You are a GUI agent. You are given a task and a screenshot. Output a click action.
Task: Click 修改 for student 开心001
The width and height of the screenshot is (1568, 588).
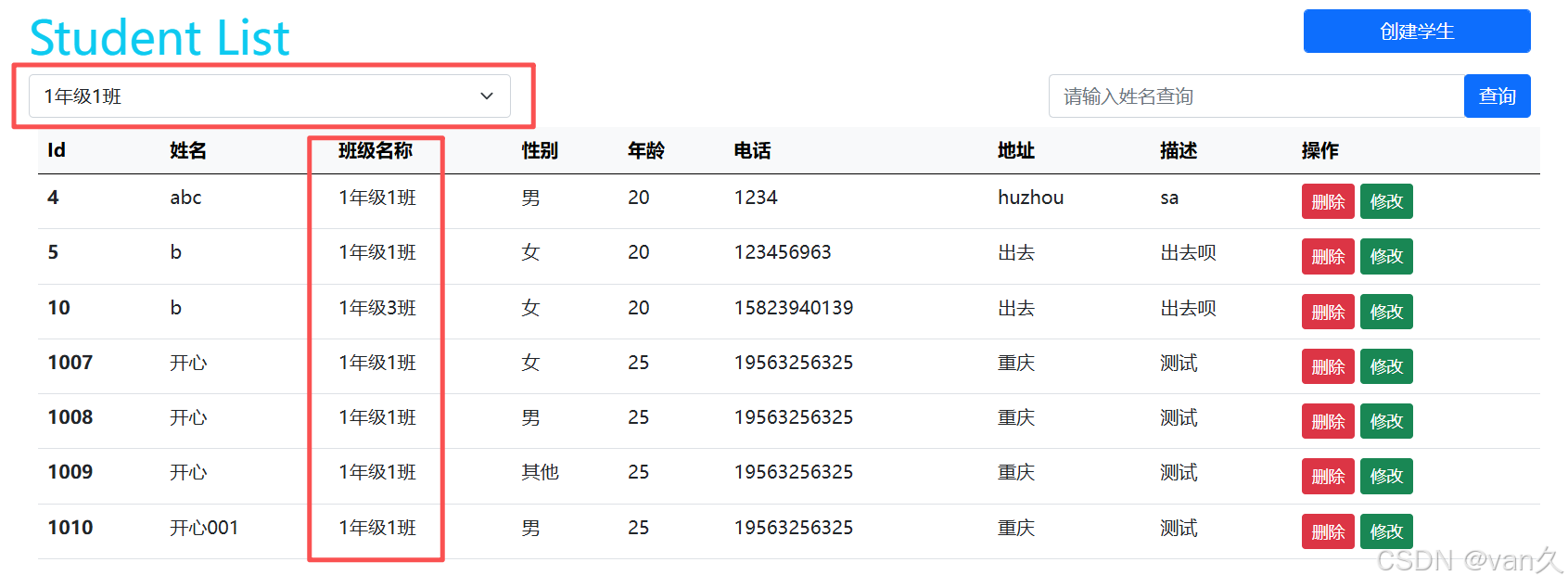(1386, 531)
